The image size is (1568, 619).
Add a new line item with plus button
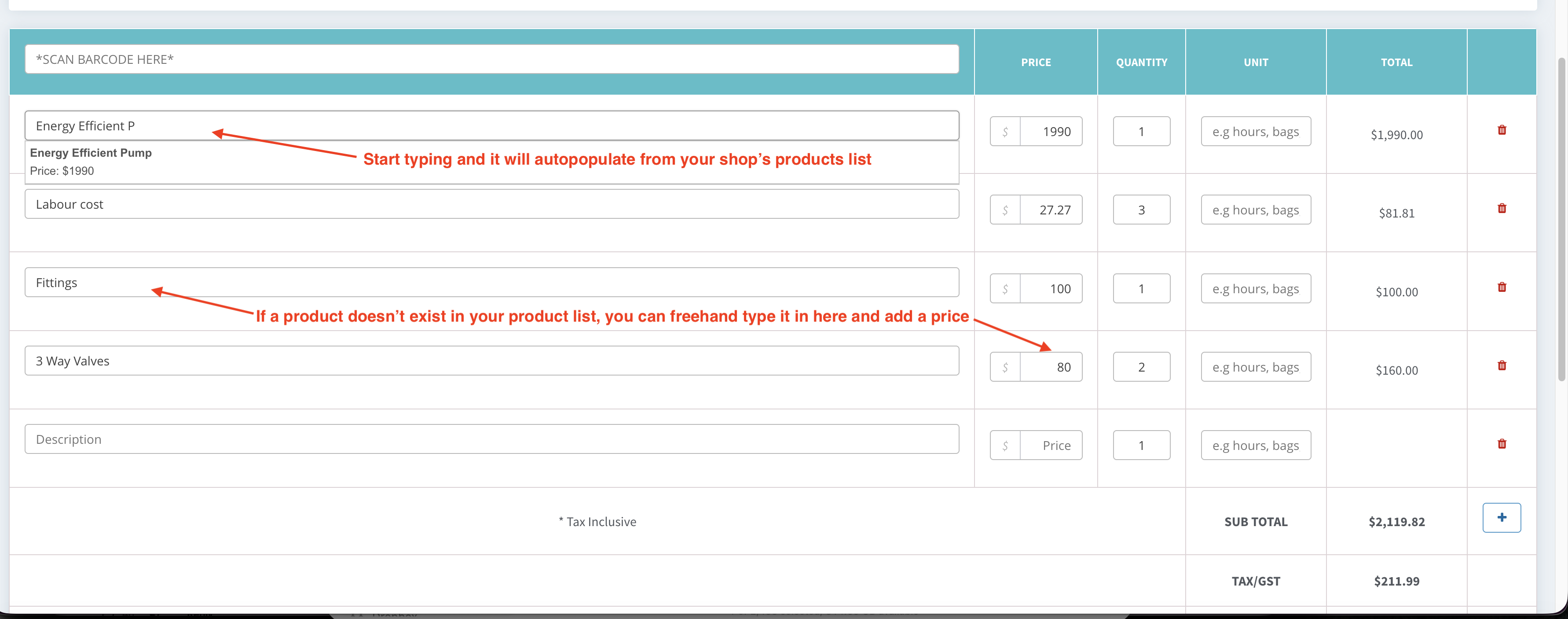coord(1502,517)
